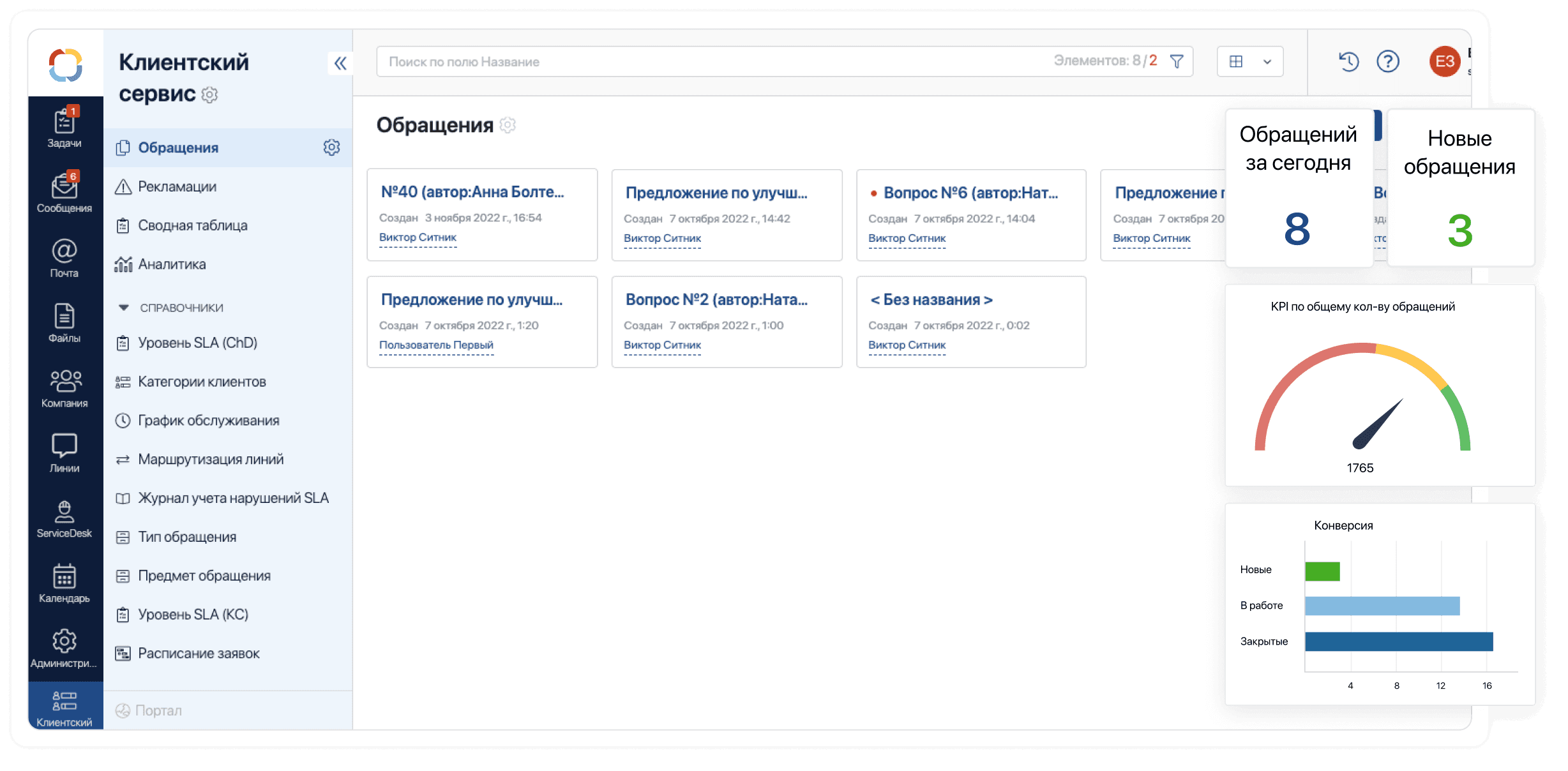Open the help question mark icon
This screenshot has width=1568, height=771.
point(1388,61)
